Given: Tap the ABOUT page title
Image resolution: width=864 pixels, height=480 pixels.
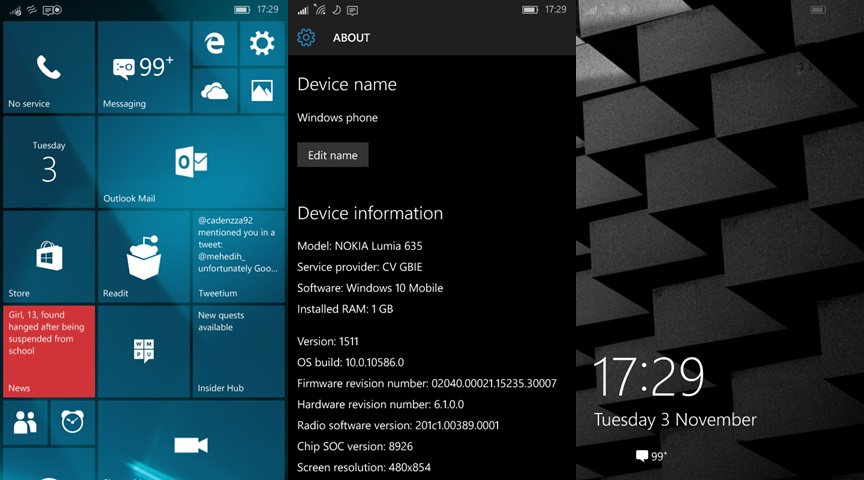Looking at the screenshot, I should pos(352,38).
